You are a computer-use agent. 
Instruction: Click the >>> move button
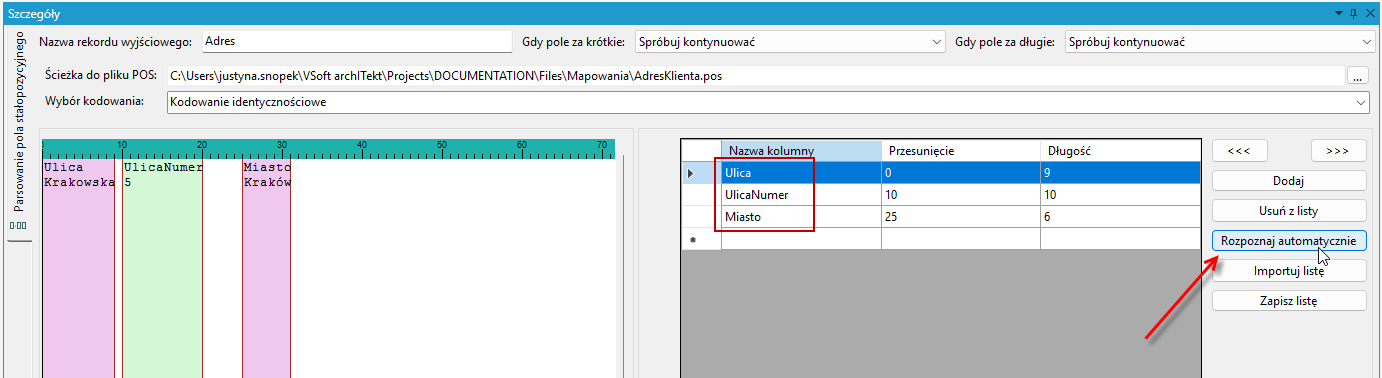1338,150
